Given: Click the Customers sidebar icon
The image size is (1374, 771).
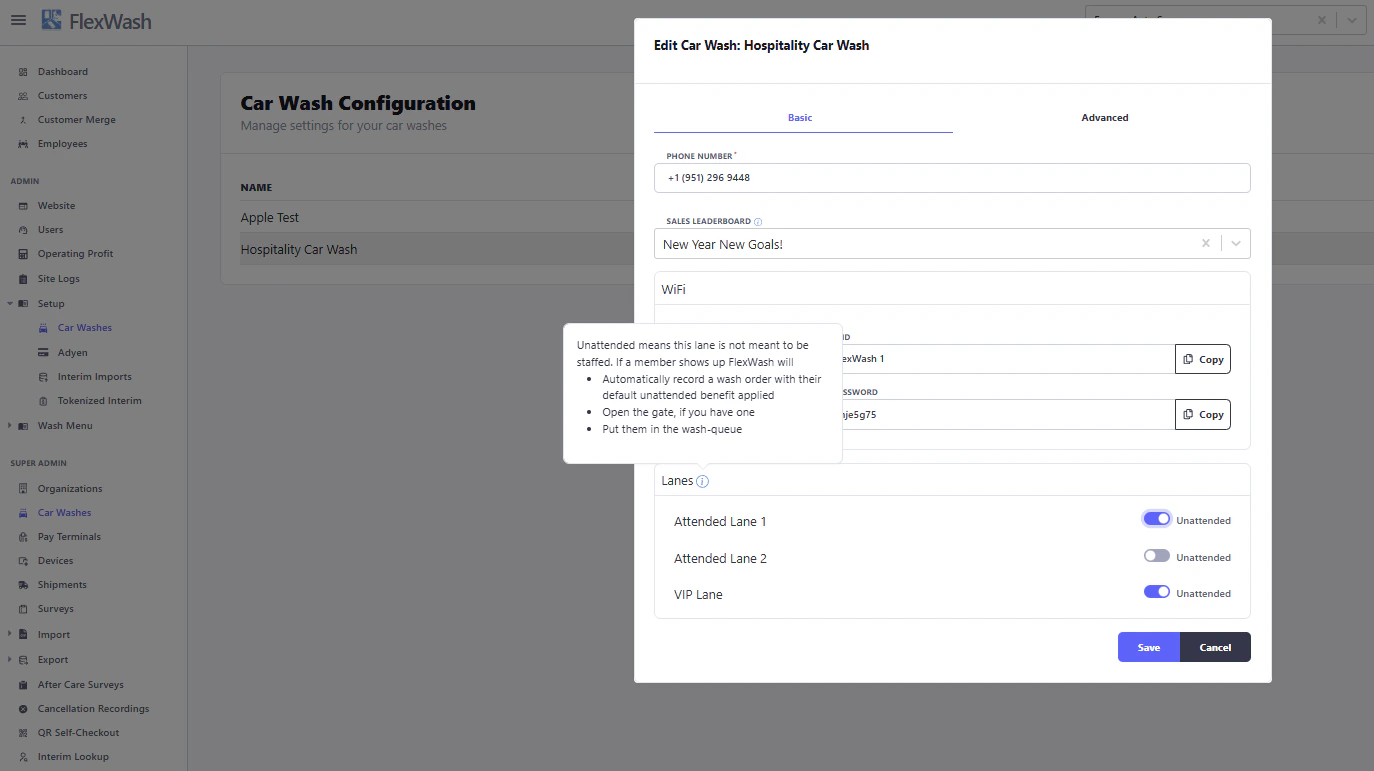Looking at the screenshot, I should (23, 96).
